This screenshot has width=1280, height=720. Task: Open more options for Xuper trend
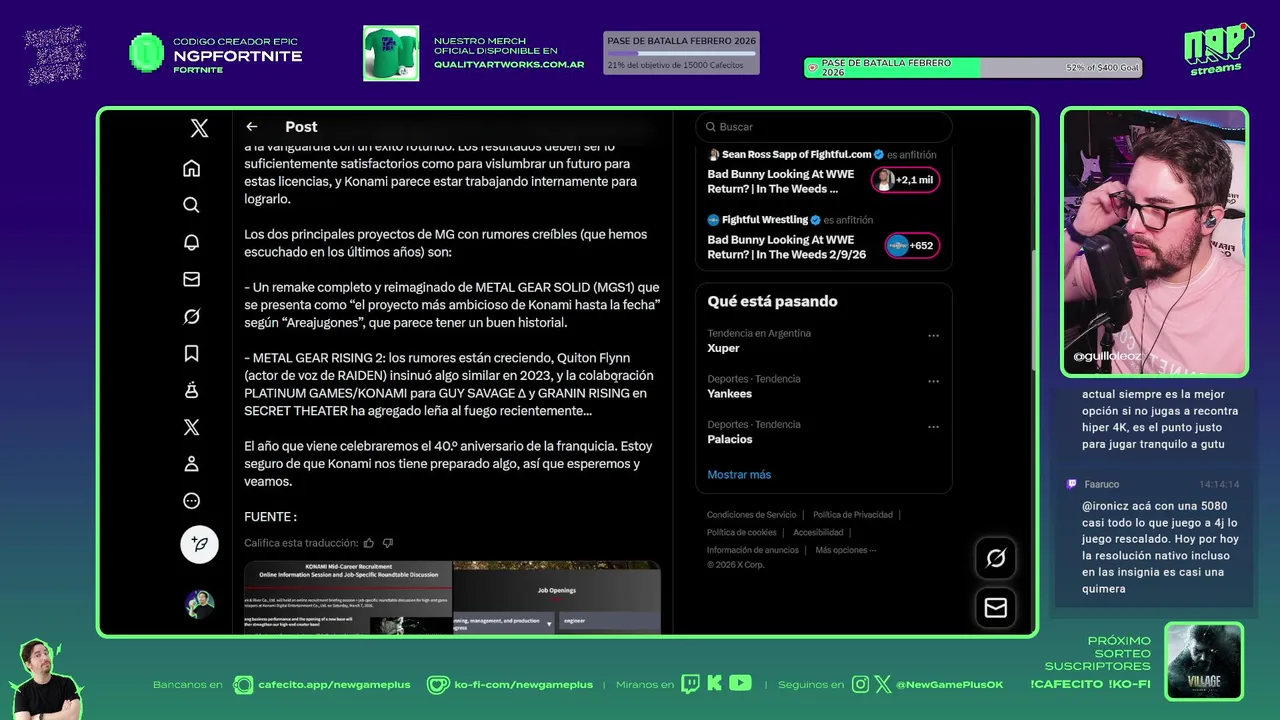tap(933, 336)
